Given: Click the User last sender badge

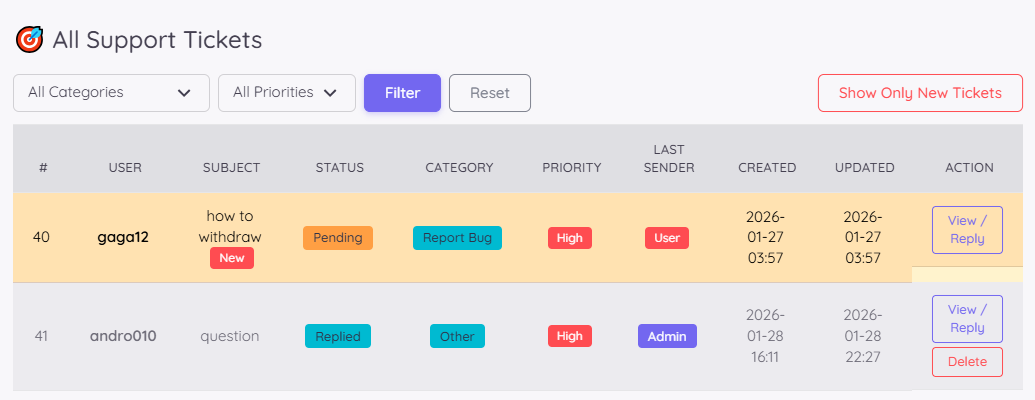Looking at the screenshot, I should coord(667,238).
